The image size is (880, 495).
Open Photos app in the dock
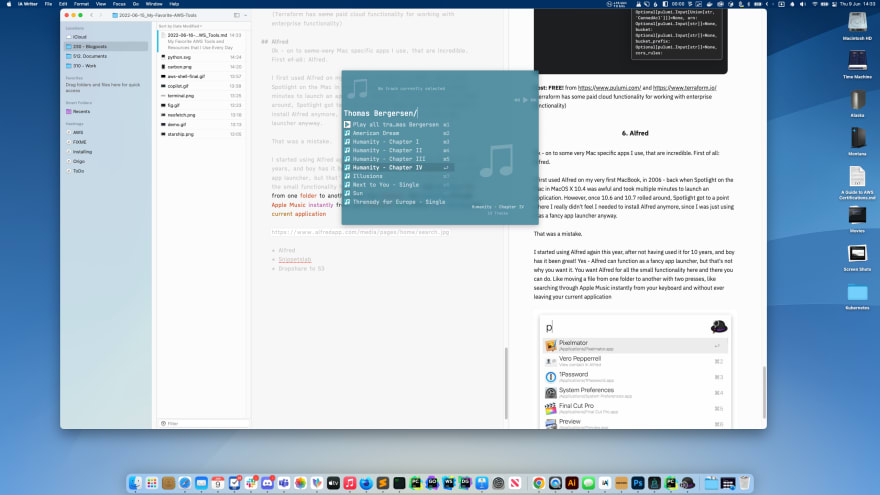tap(300, 483)
